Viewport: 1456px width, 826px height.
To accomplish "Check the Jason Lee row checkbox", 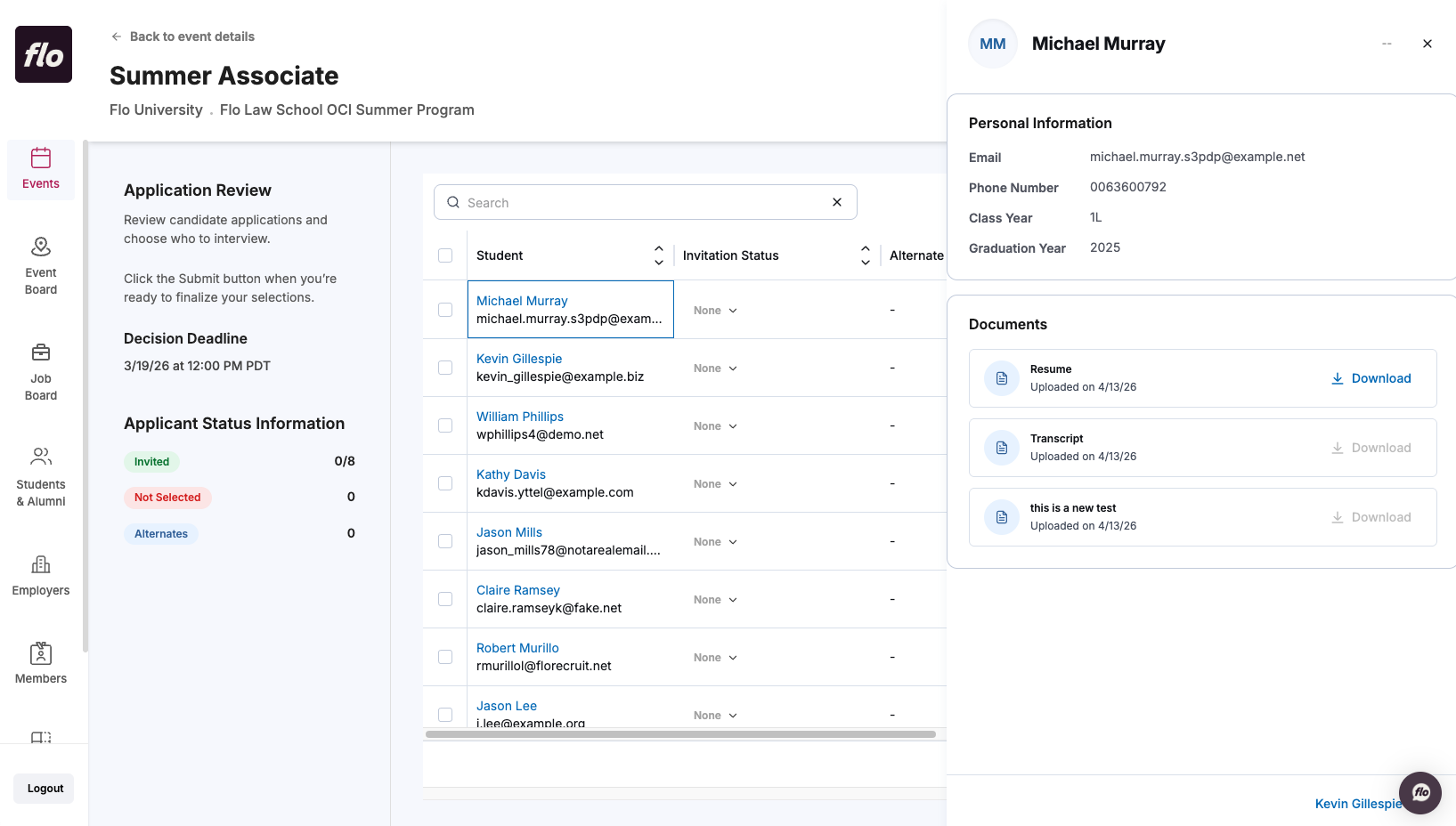I will pyautogui.click(x=445, y=715).
